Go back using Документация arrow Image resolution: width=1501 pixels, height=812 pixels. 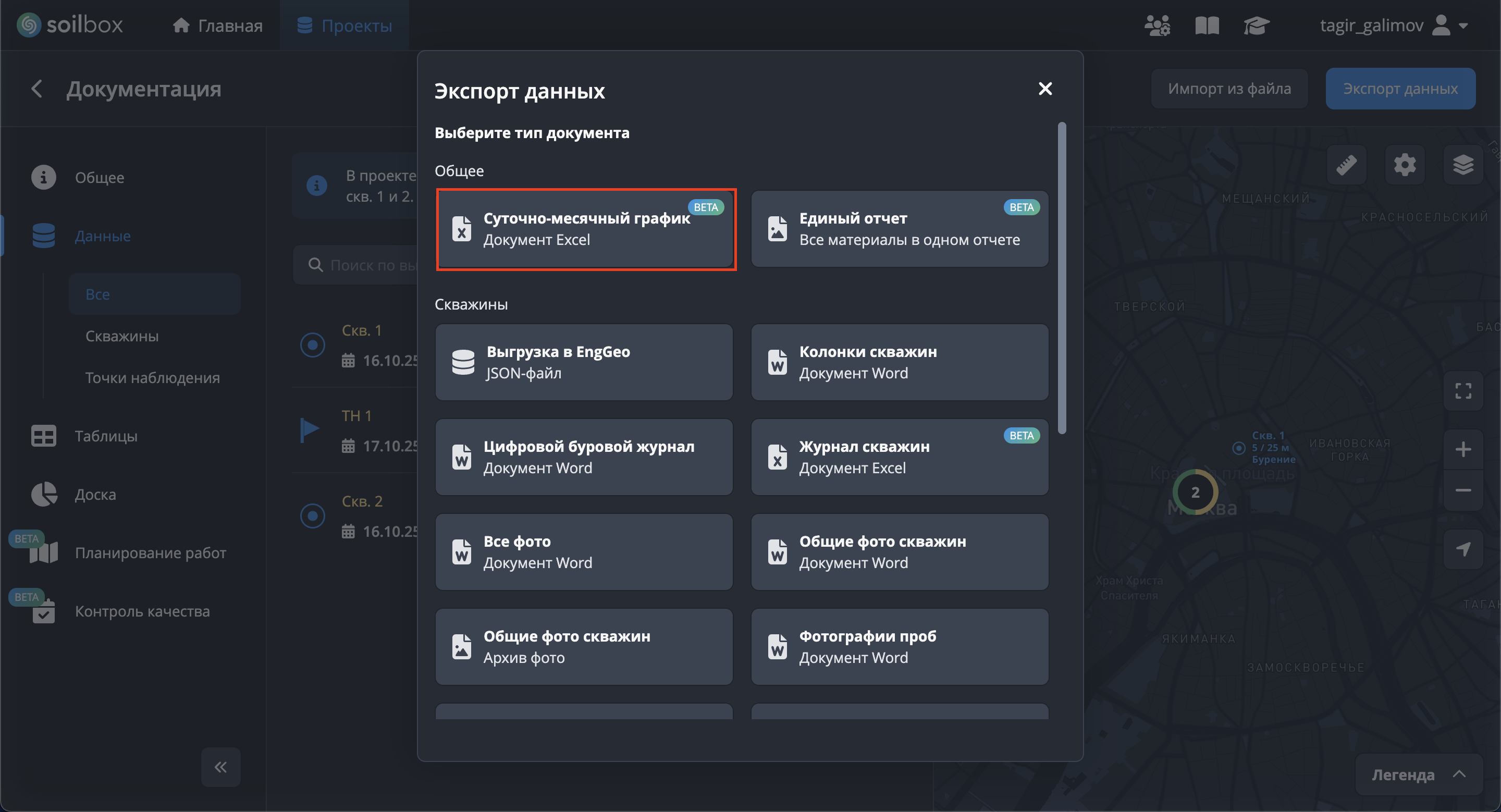coord(36,89)
